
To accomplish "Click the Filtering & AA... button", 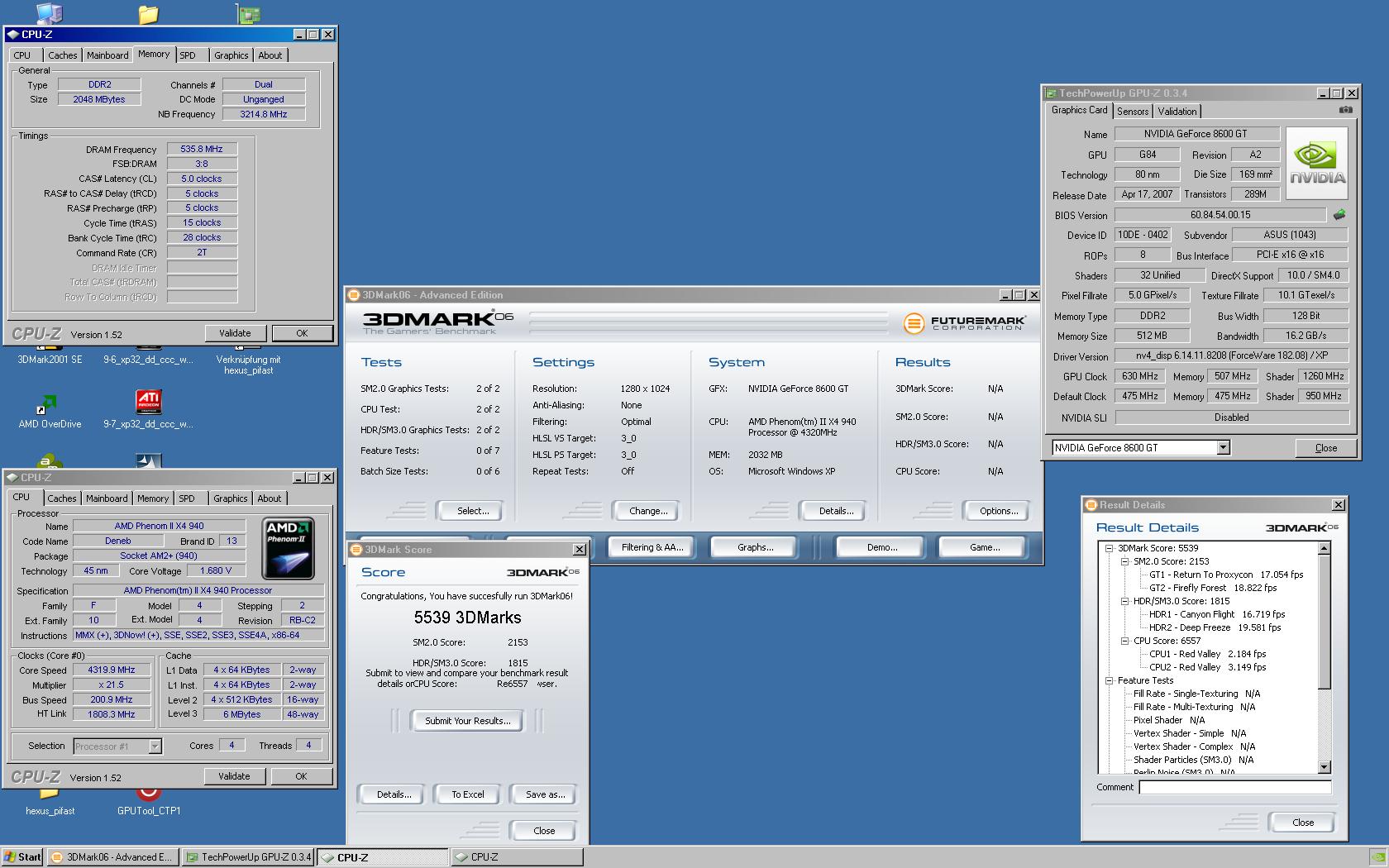I will (x=652, y=547).
